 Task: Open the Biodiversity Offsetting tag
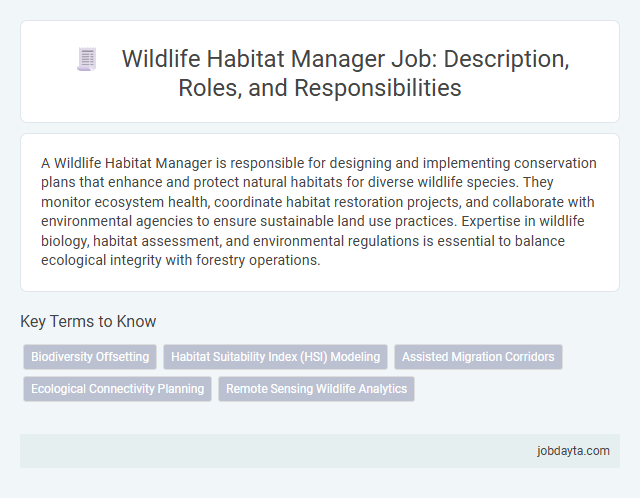click(90, 357)
